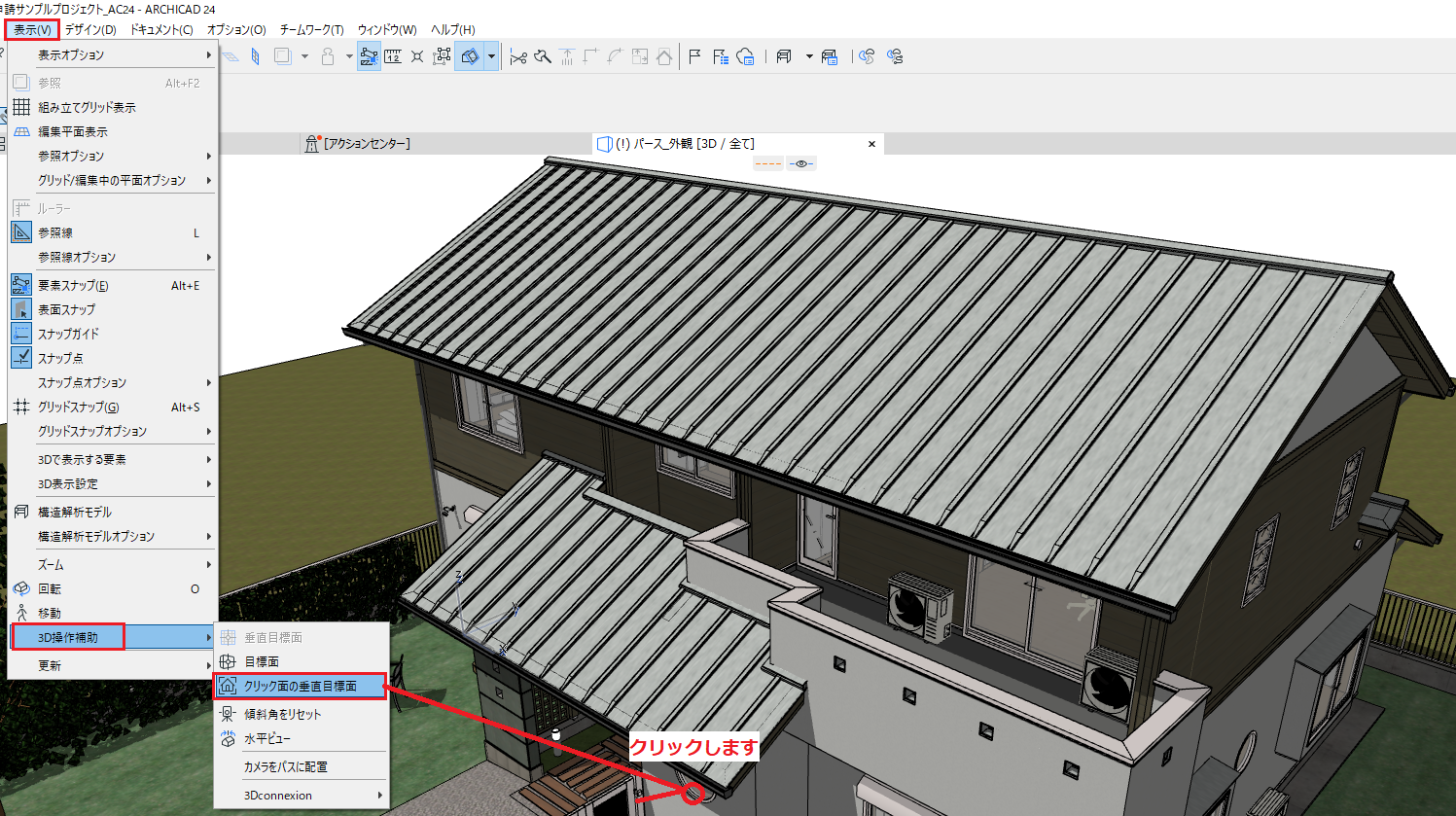Click the cloud with list toolbar icon
This screenshot has height=816, width=1456.
click(x=745, y=56)
